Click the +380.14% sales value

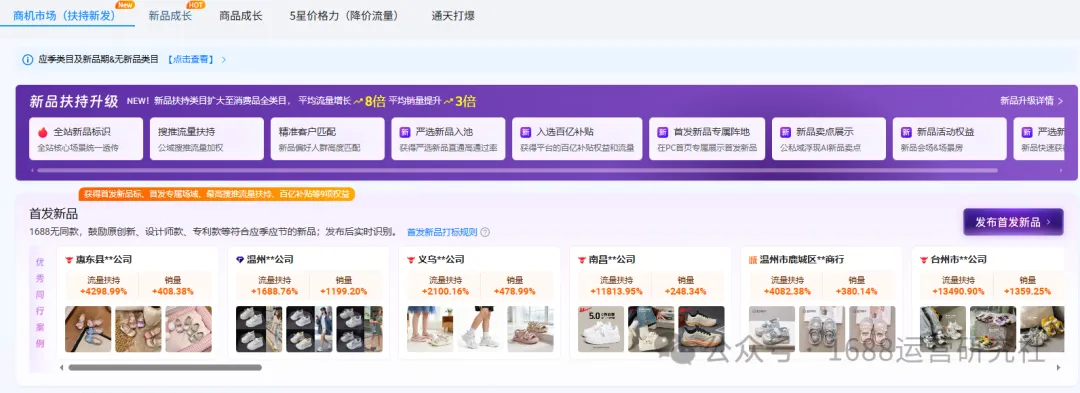856,291
